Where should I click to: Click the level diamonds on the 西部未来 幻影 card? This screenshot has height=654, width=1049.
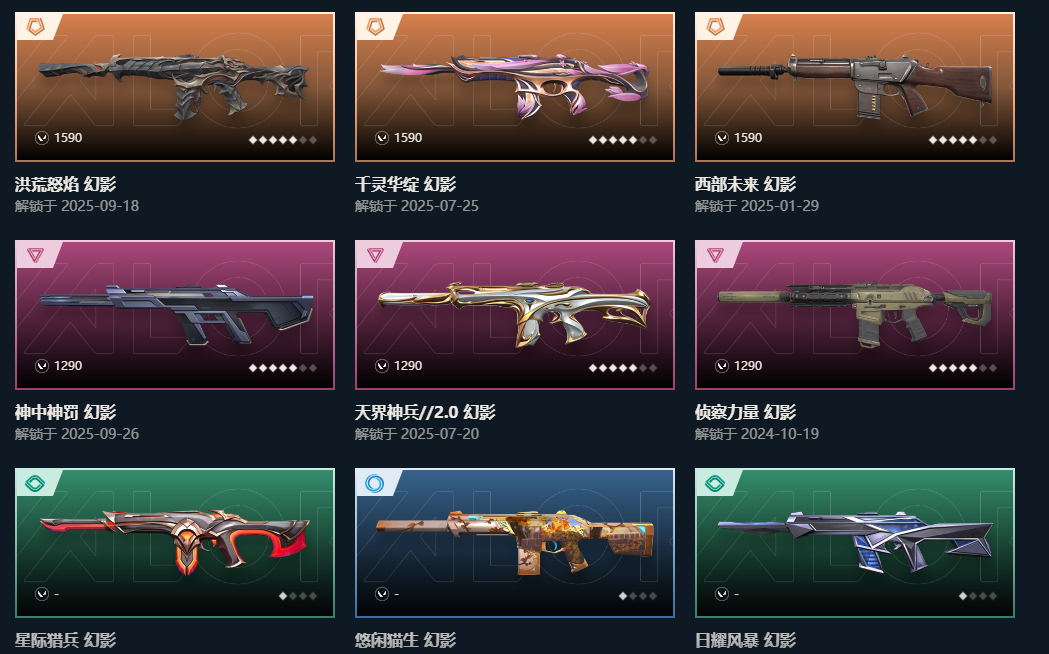963,140
